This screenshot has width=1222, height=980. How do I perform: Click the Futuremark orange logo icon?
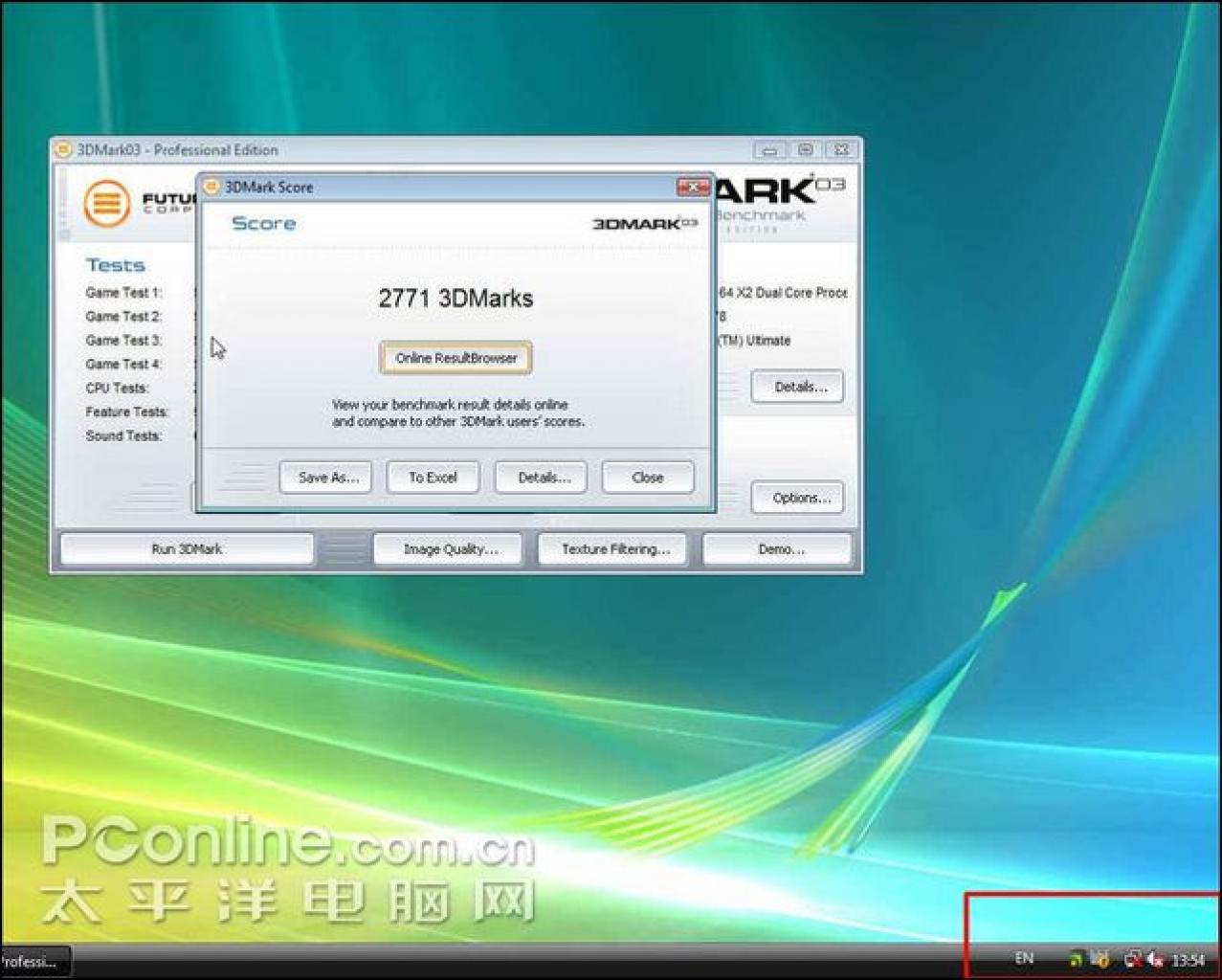pos(106,203)
